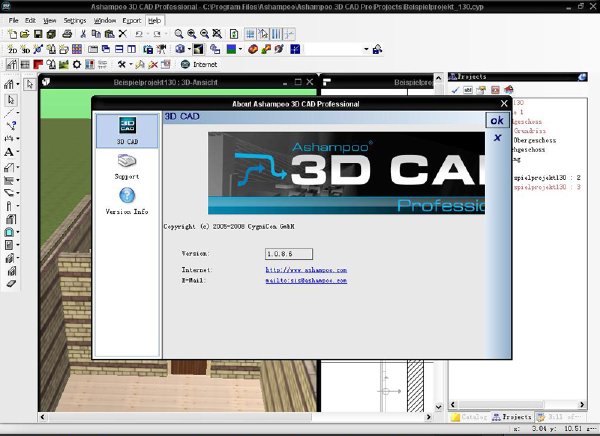Viewport: 600px width, 436px height.
Task: Select Version Info in About sidebar
Action: (x=127, y=201)
